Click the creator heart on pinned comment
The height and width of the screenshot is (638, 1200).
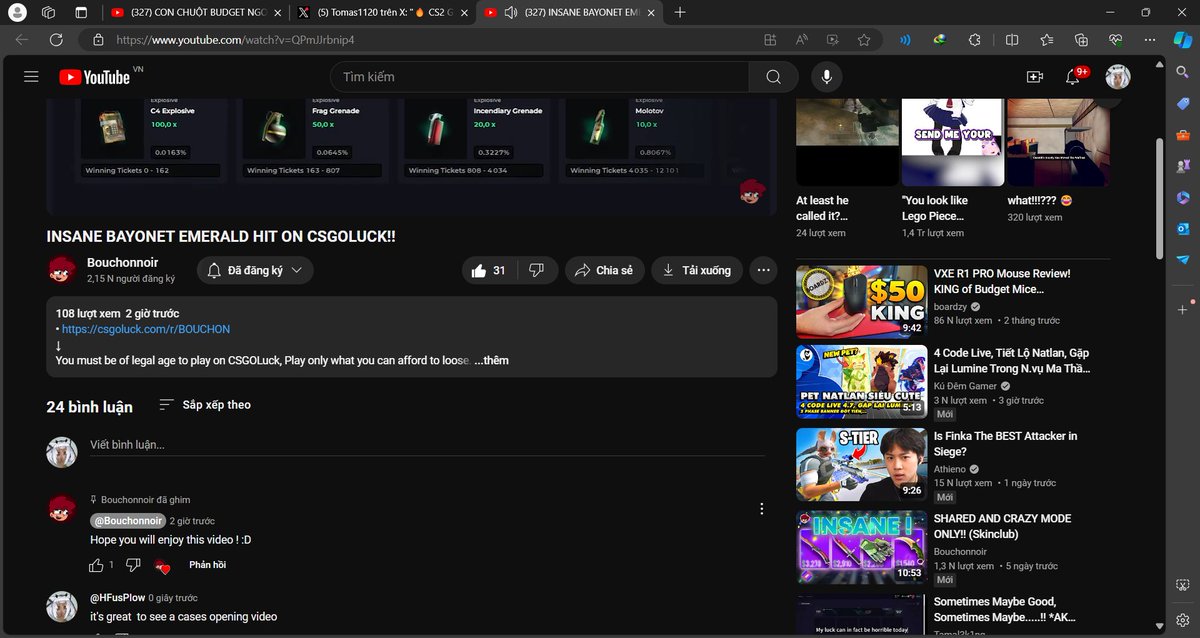click(x=163, y=566)
